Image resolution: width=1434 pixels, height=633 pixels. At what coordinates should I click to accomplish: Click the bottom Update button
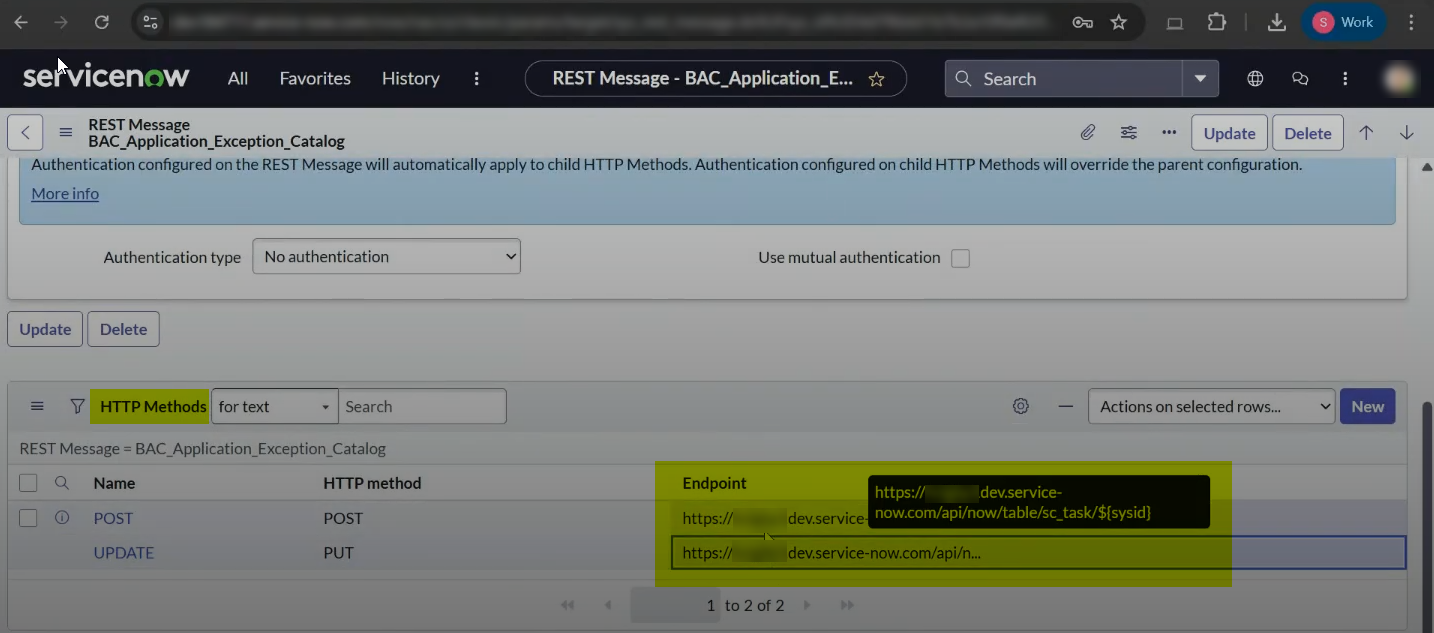(45, 329)
